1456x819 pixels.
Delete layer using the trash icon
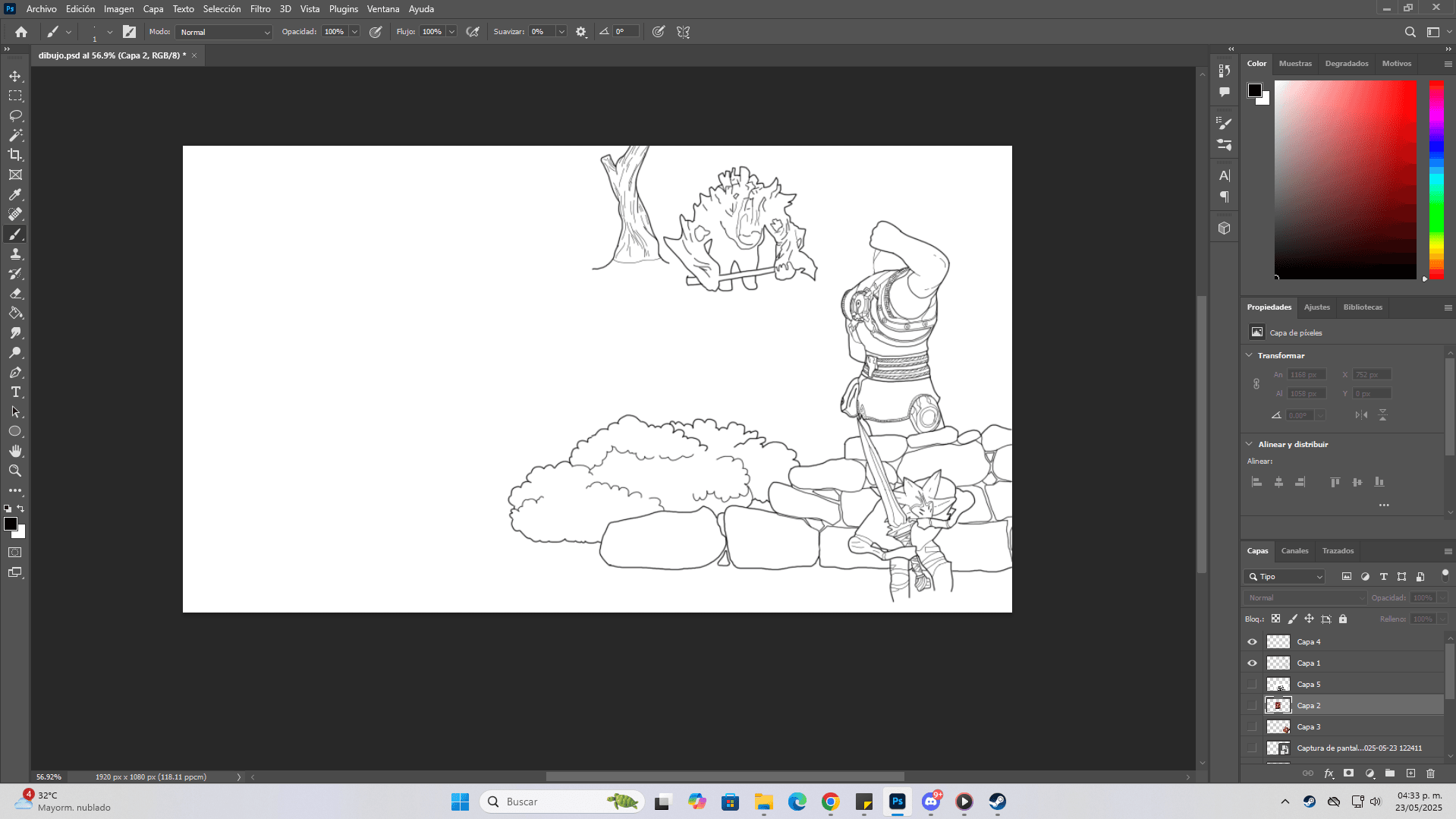coord(1430,773)
